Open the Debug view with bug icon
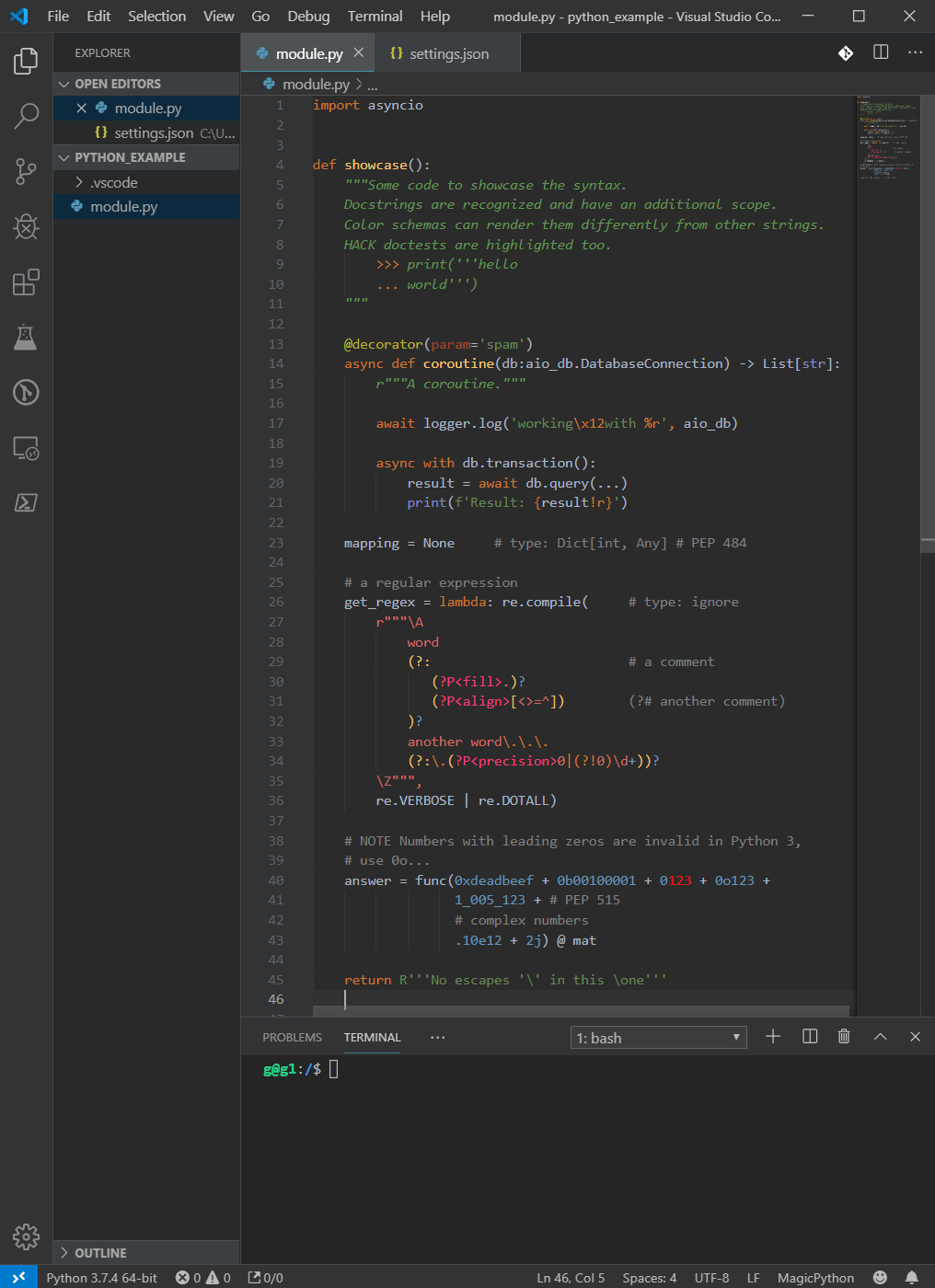This screenshot has height=1288, width=935. [x=26, y=226]
